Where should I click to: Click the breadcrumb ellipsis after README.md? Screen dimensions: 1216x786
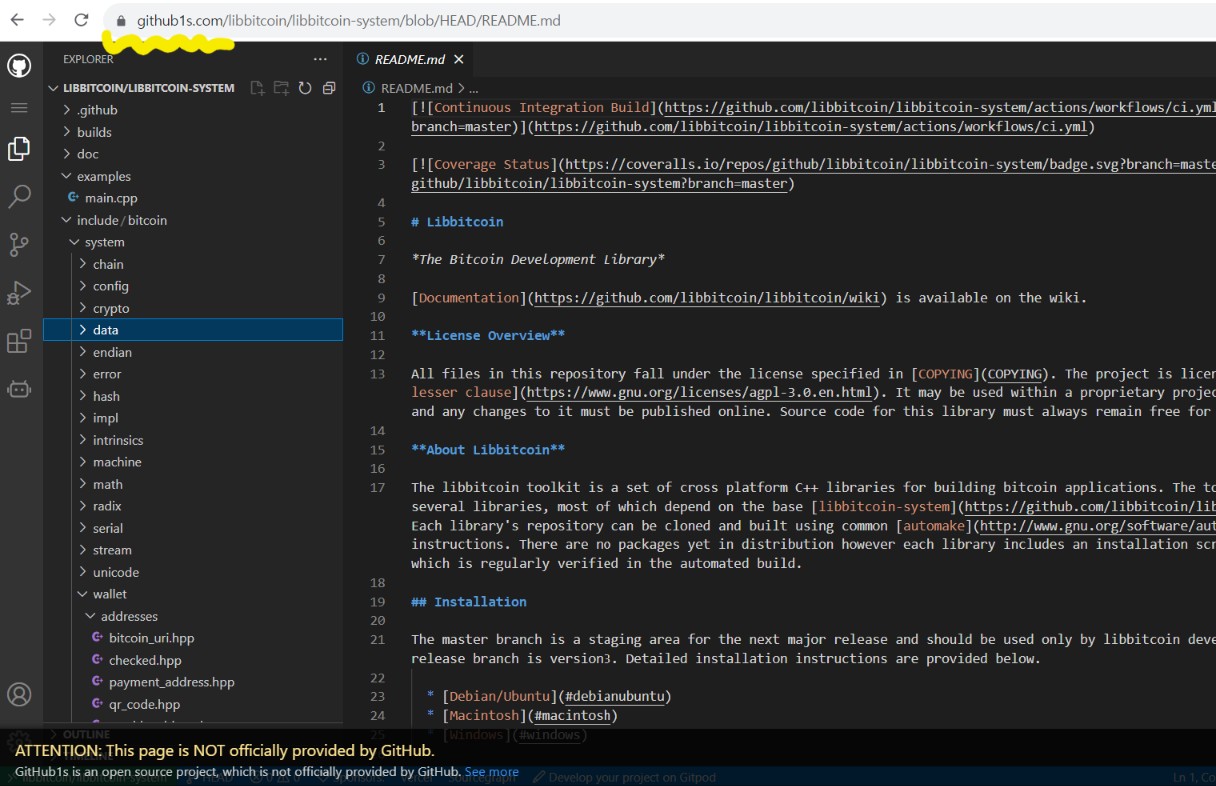474,88
